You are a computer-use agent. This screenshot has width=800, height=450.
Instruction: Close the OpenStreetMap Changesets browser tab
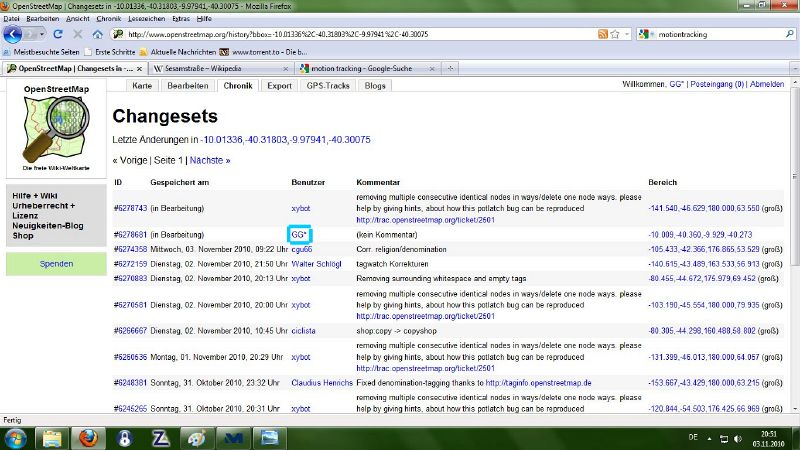tap(139, 68)
